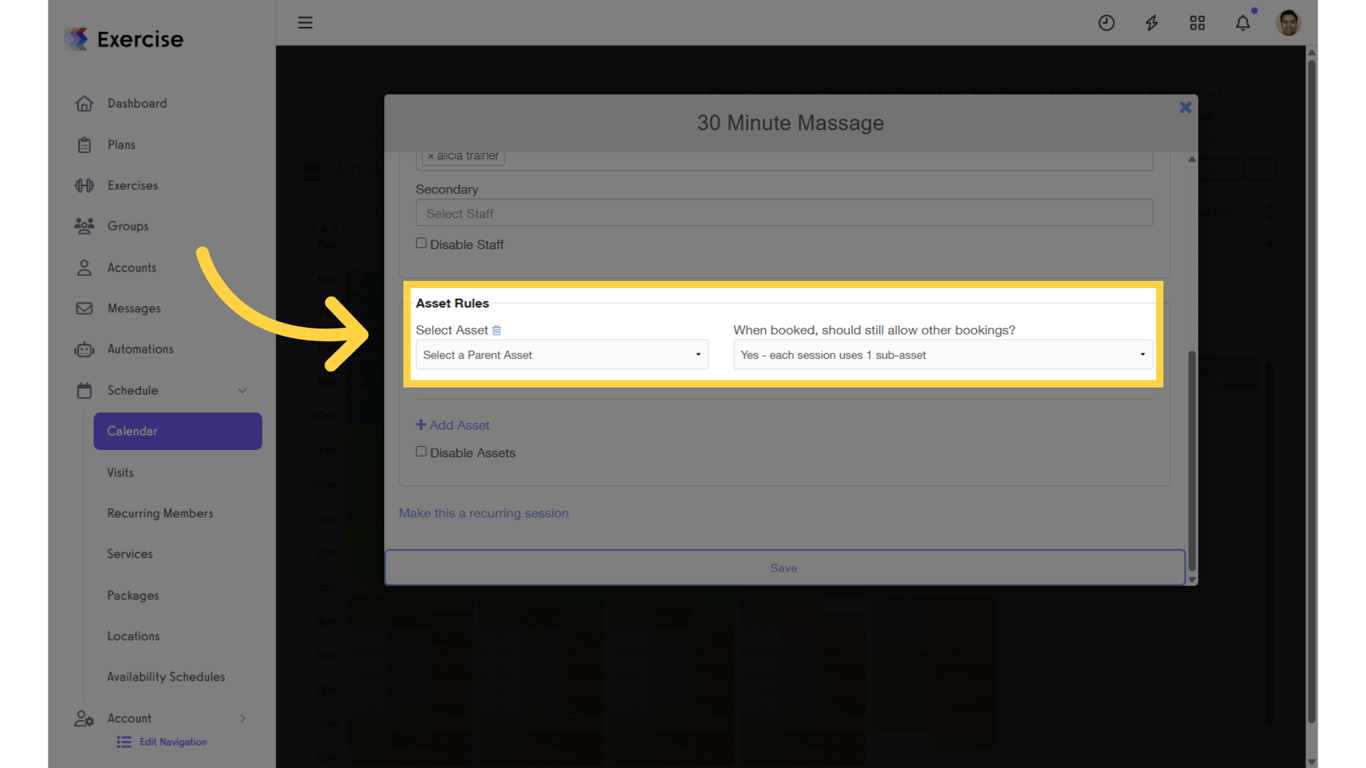
Task: View notifications bell icon
Action: tap(1243, 22)
